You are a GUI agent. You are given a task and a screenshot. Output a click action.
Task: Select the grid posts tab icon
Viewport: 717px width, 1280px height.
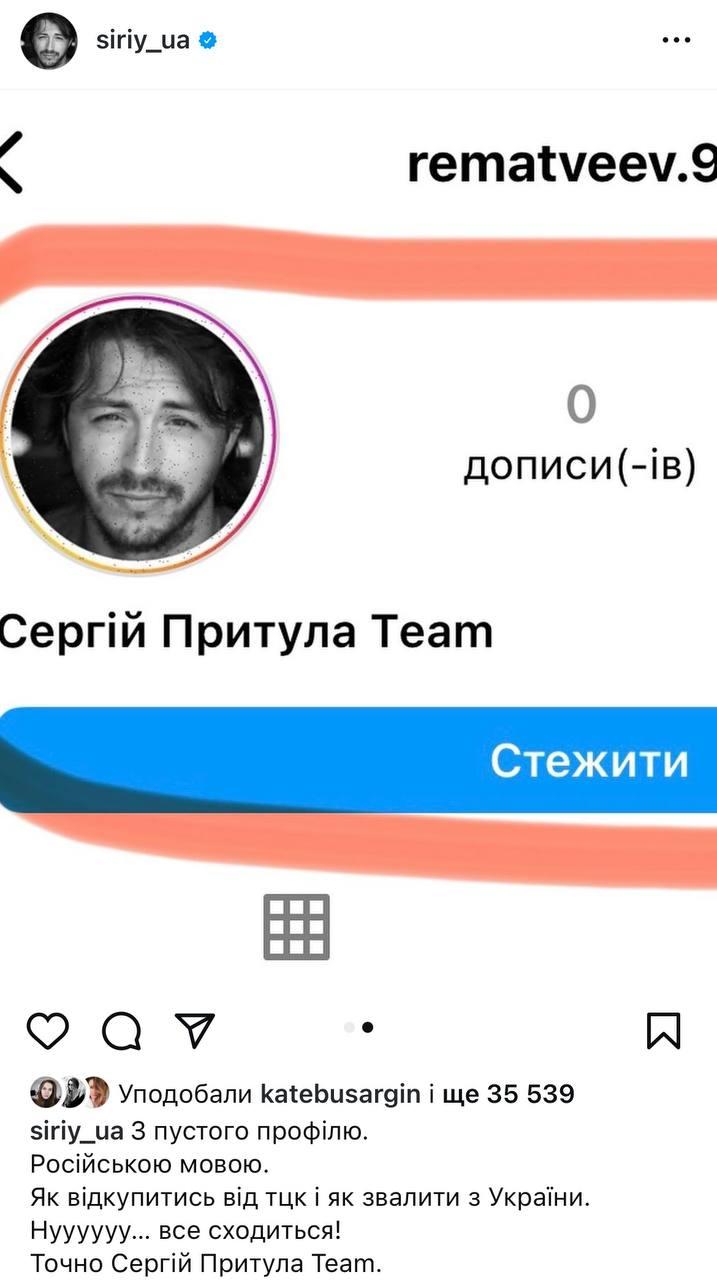click(297, 927)
